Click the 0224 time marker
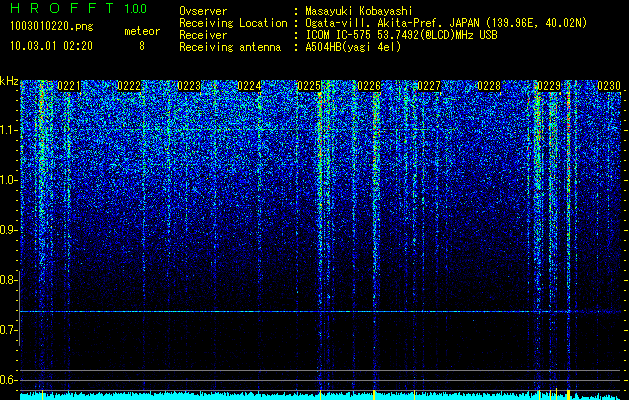 pos(249,86)
